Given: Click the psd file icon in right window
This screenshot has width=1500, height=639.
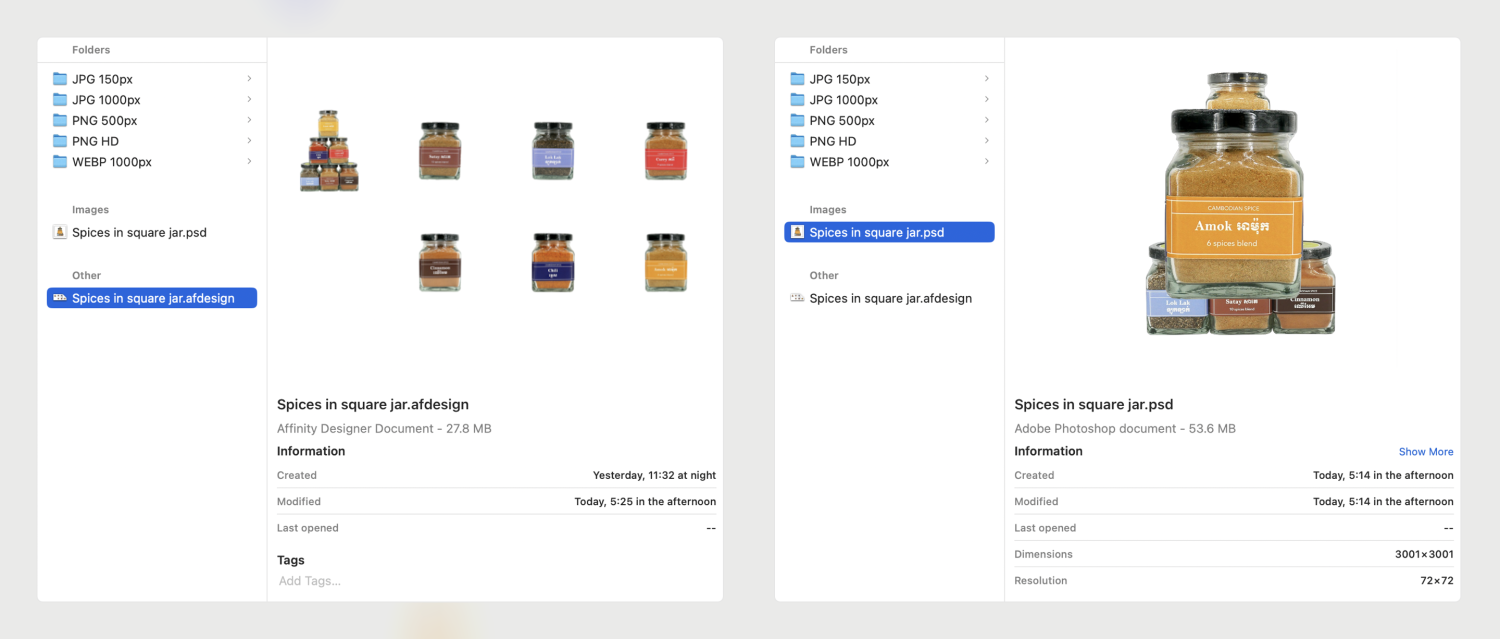Looking at the screenshot, I should coord(797,232).
